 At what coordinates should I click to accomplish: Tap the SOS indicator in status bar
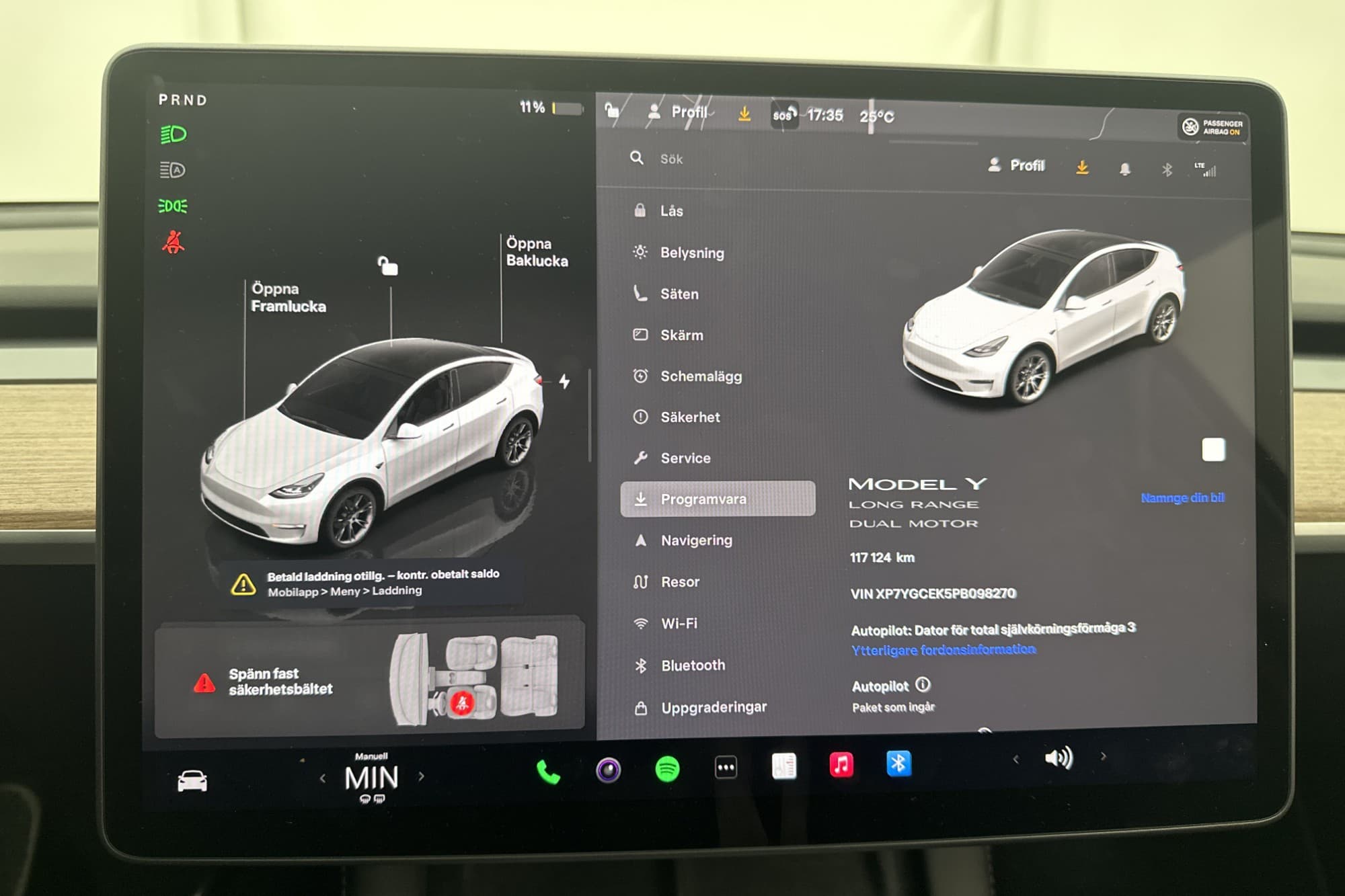coord(783,115)
